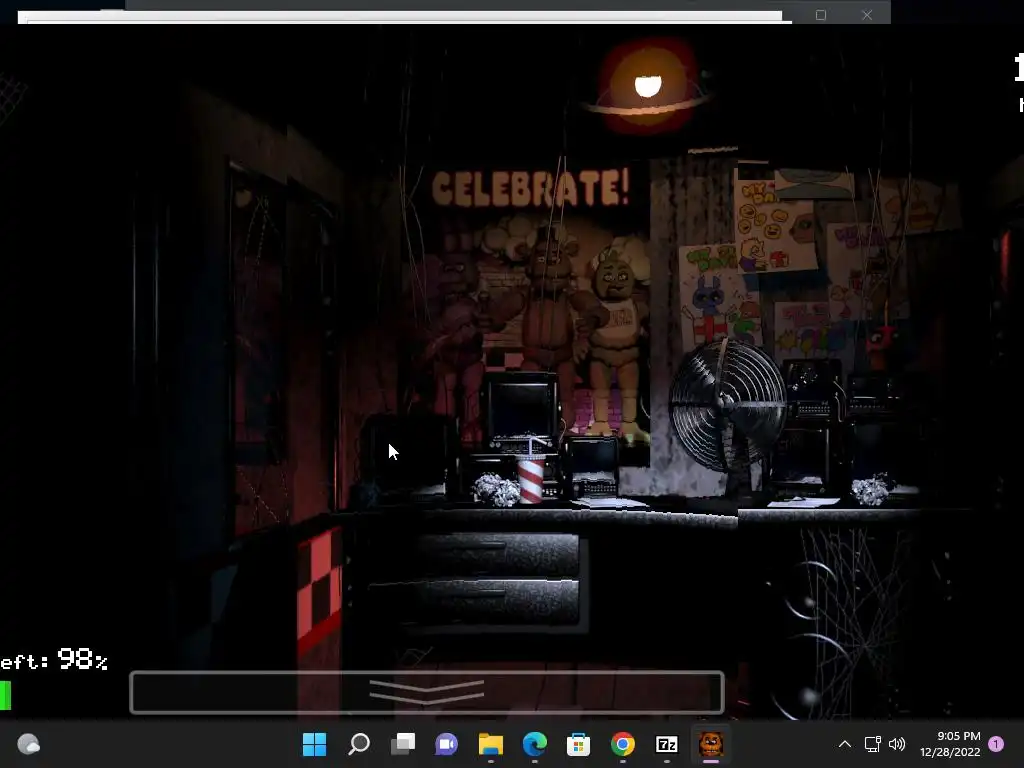
Task: Click the striped soda cup on the desk
Action: click(530, 477)
